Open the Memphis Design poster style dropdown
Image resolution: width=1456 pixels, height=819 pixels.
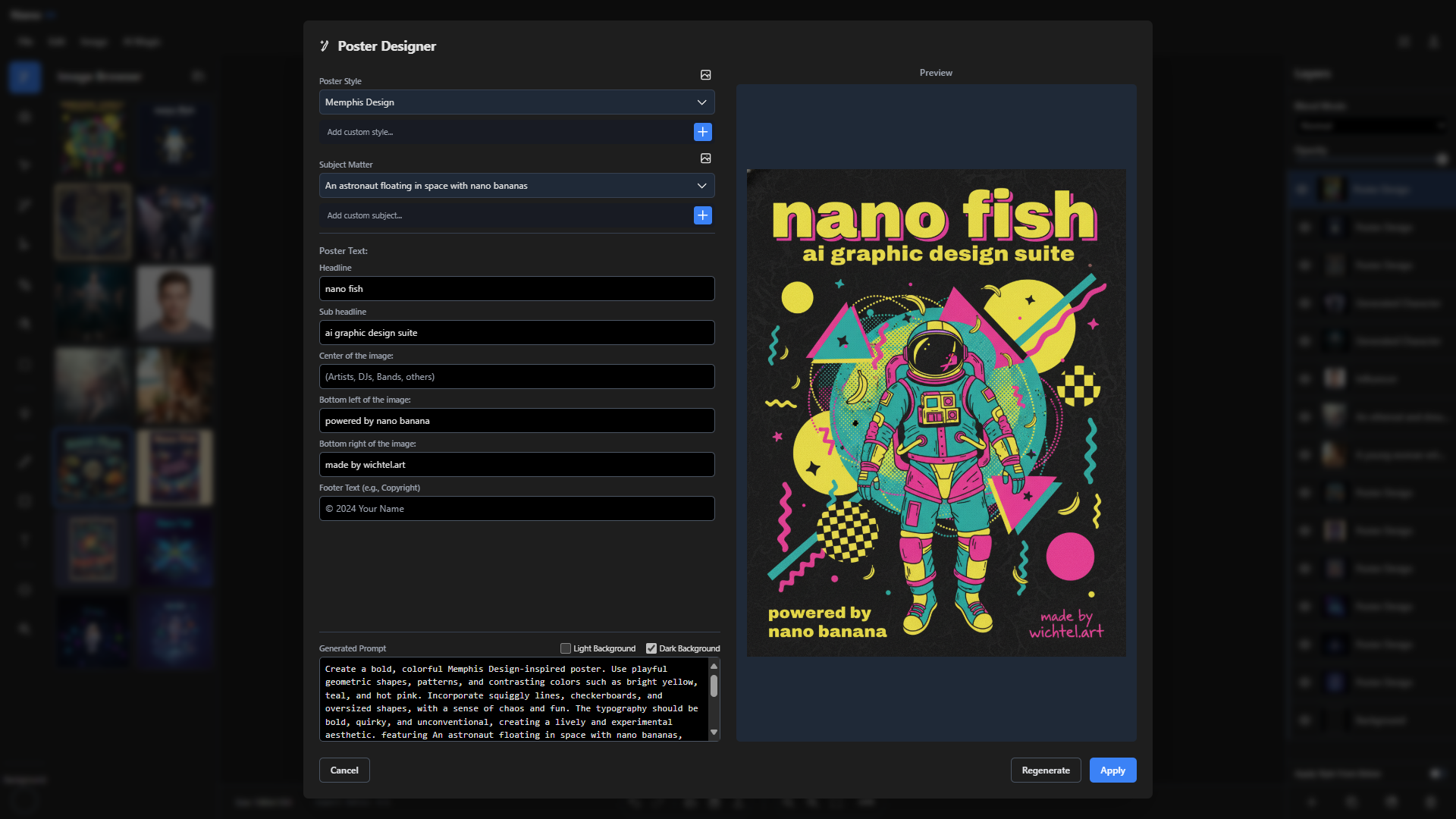(x=516, y=102)
